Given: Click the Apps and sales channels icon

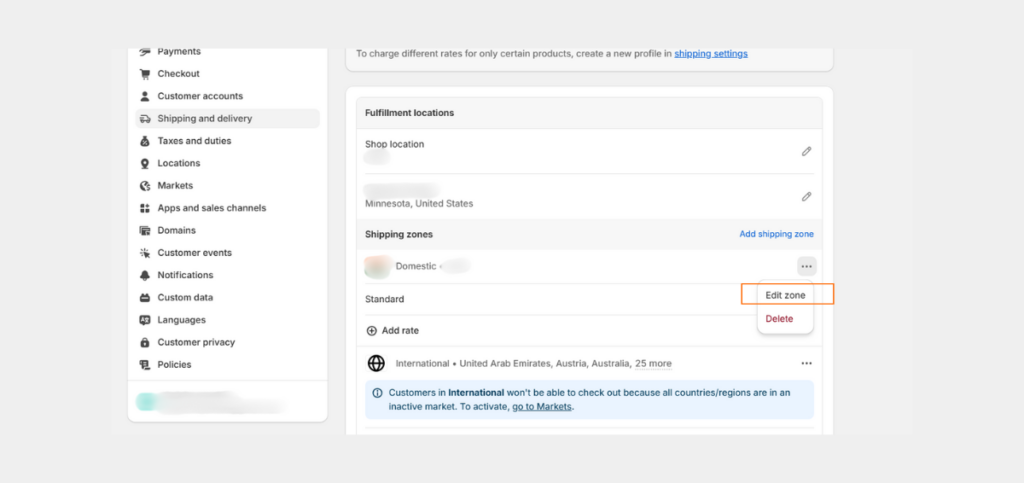Looking at the screenshot, I should coord(145,208).
